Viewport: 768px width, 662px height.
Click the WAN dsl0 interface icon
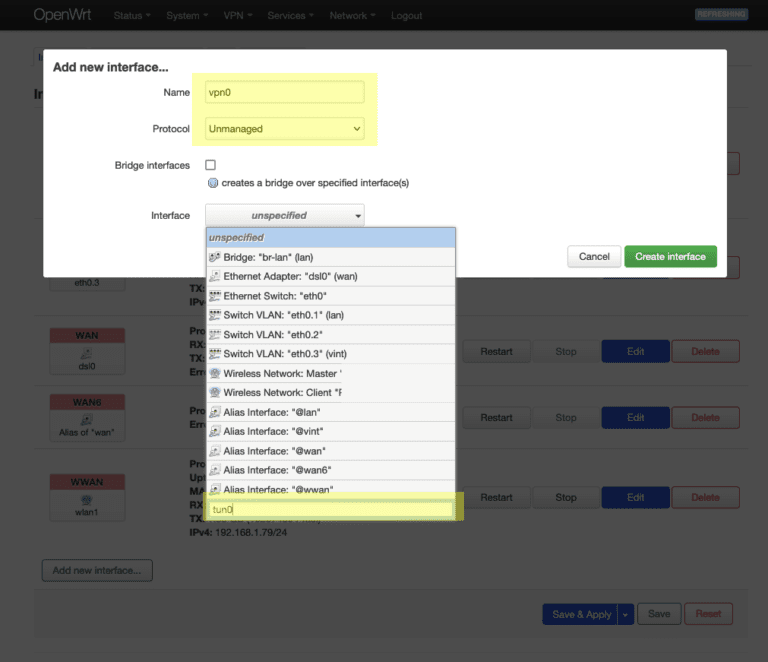click(87, 354)
